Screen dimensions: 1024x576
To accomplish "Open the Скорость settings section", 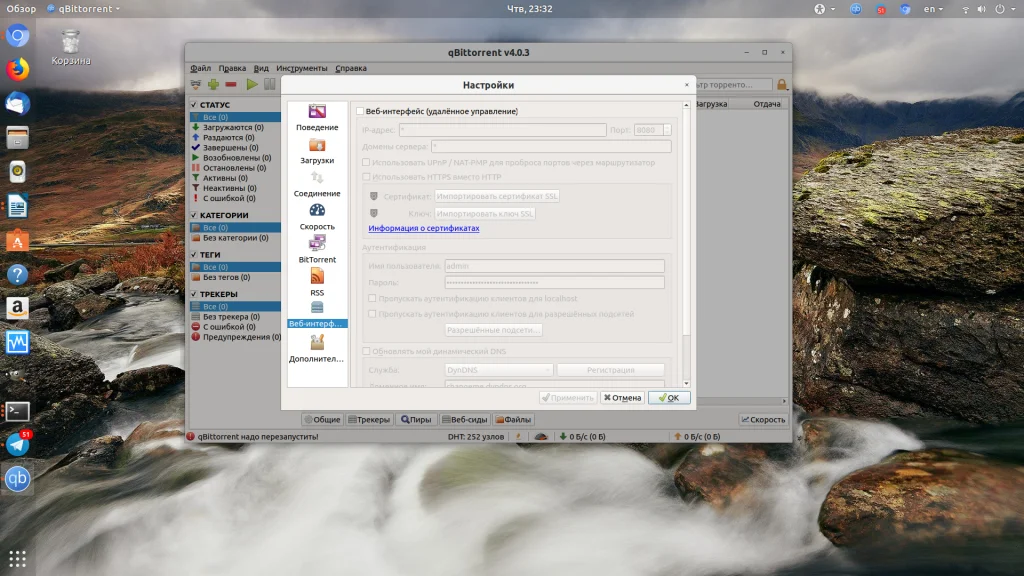I will pyautogui.click(x=317, y=217).
